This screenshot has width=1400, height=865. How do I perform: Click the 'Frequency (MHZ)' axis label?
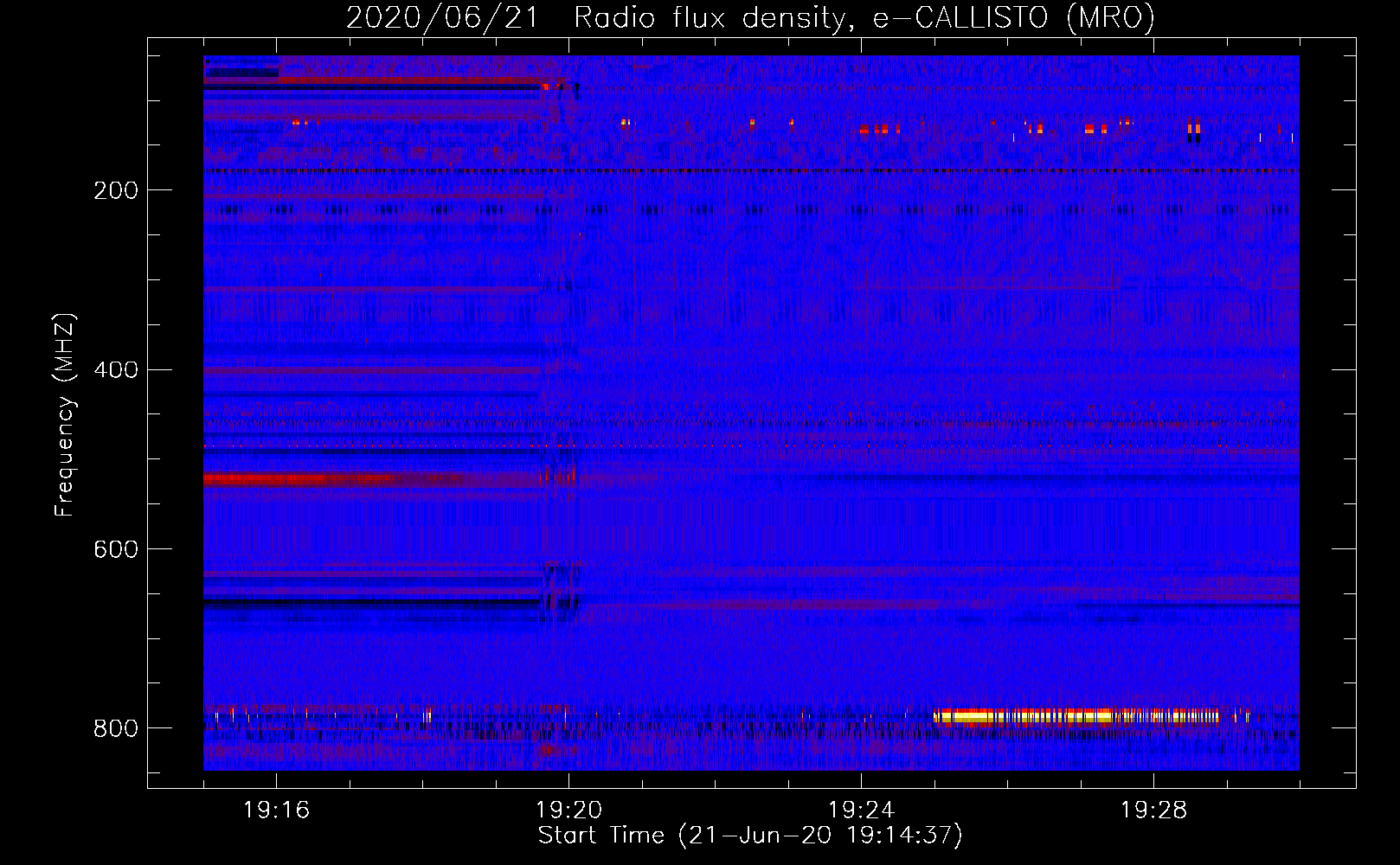(x=65, y=414)
